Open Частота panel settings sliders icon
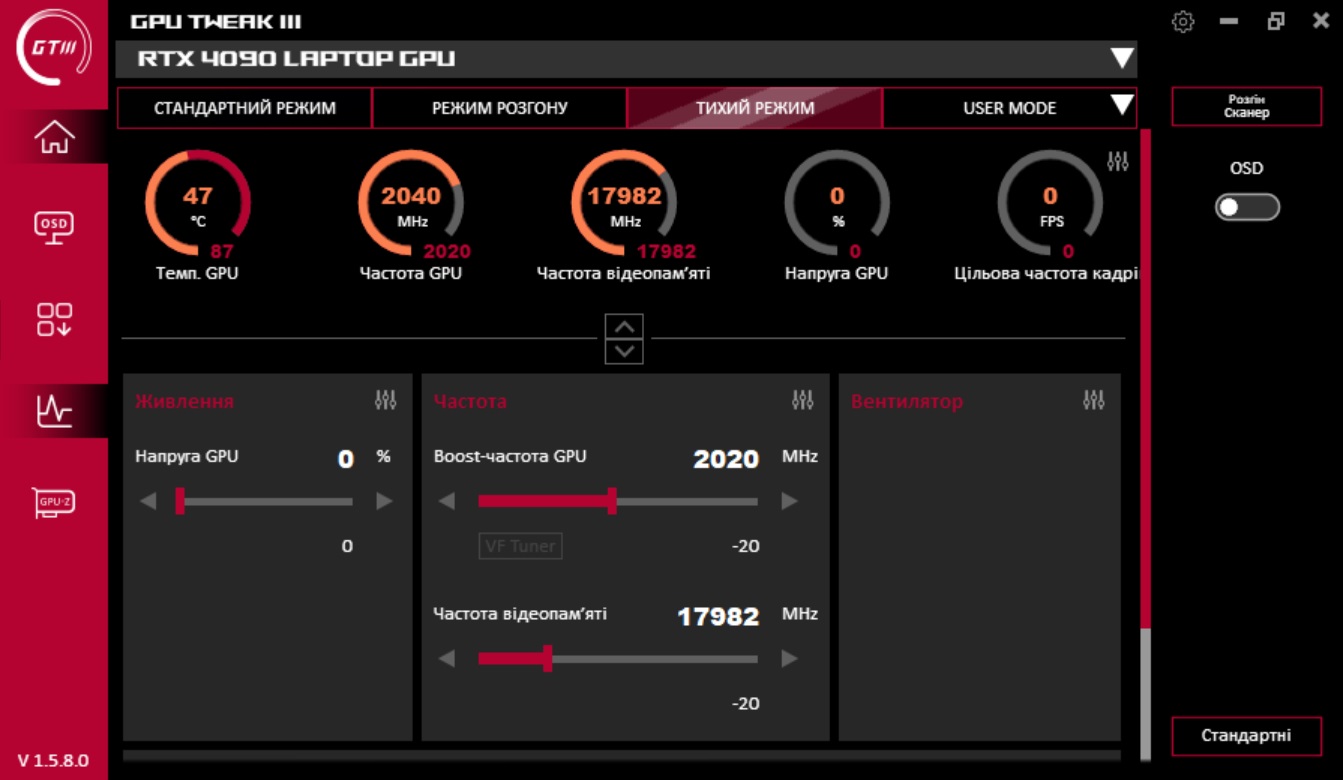This screenshot has height=780, width=1343. coord(802,400)
